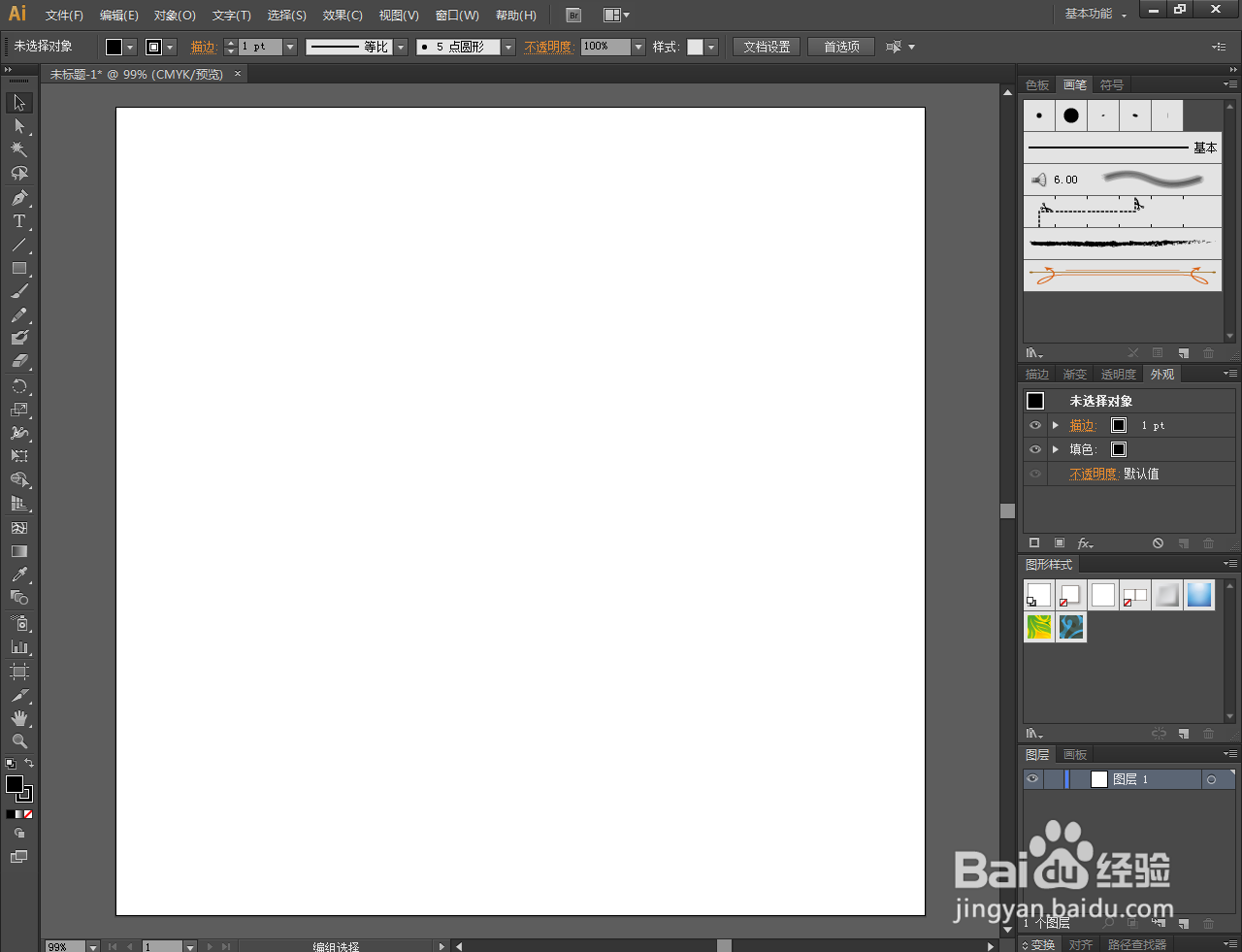1242x952 pixels.
Task: Toggle visibility of 填色 appearance row
Action: 1035,449
